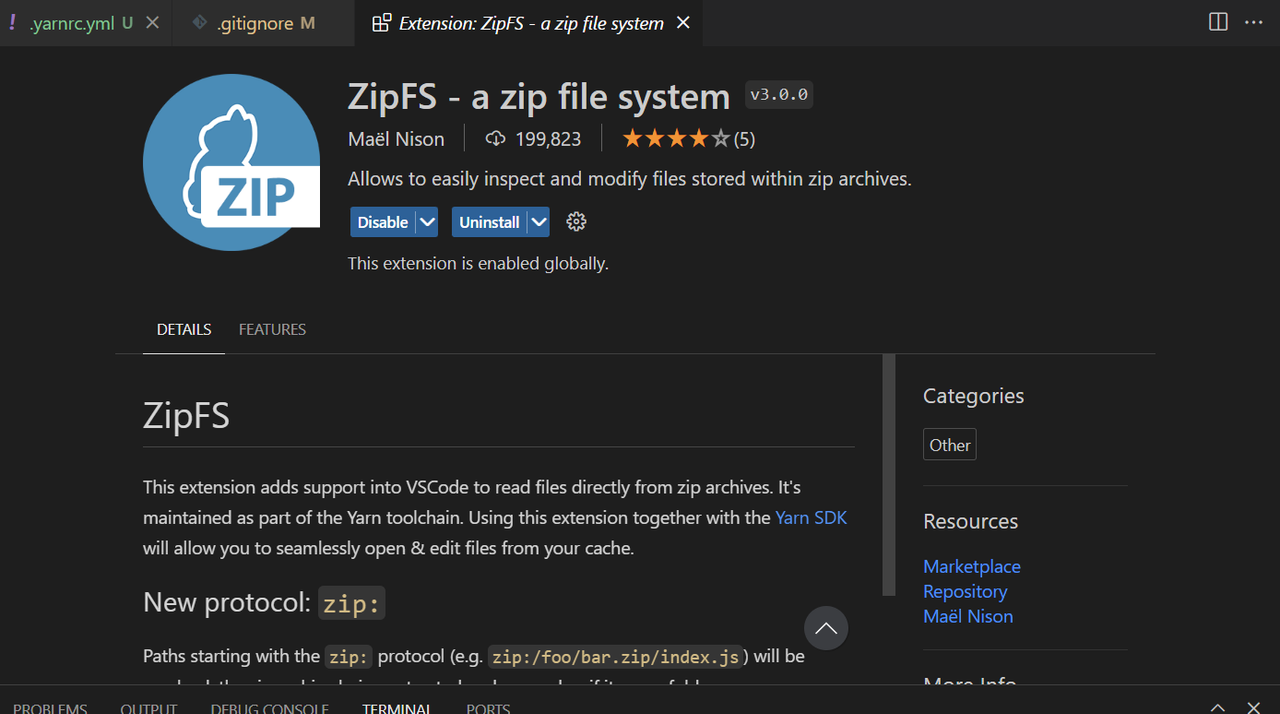Open the Maël Nison resource link
This screenshot has height=714, width=1280.
[x=968, y=616]
